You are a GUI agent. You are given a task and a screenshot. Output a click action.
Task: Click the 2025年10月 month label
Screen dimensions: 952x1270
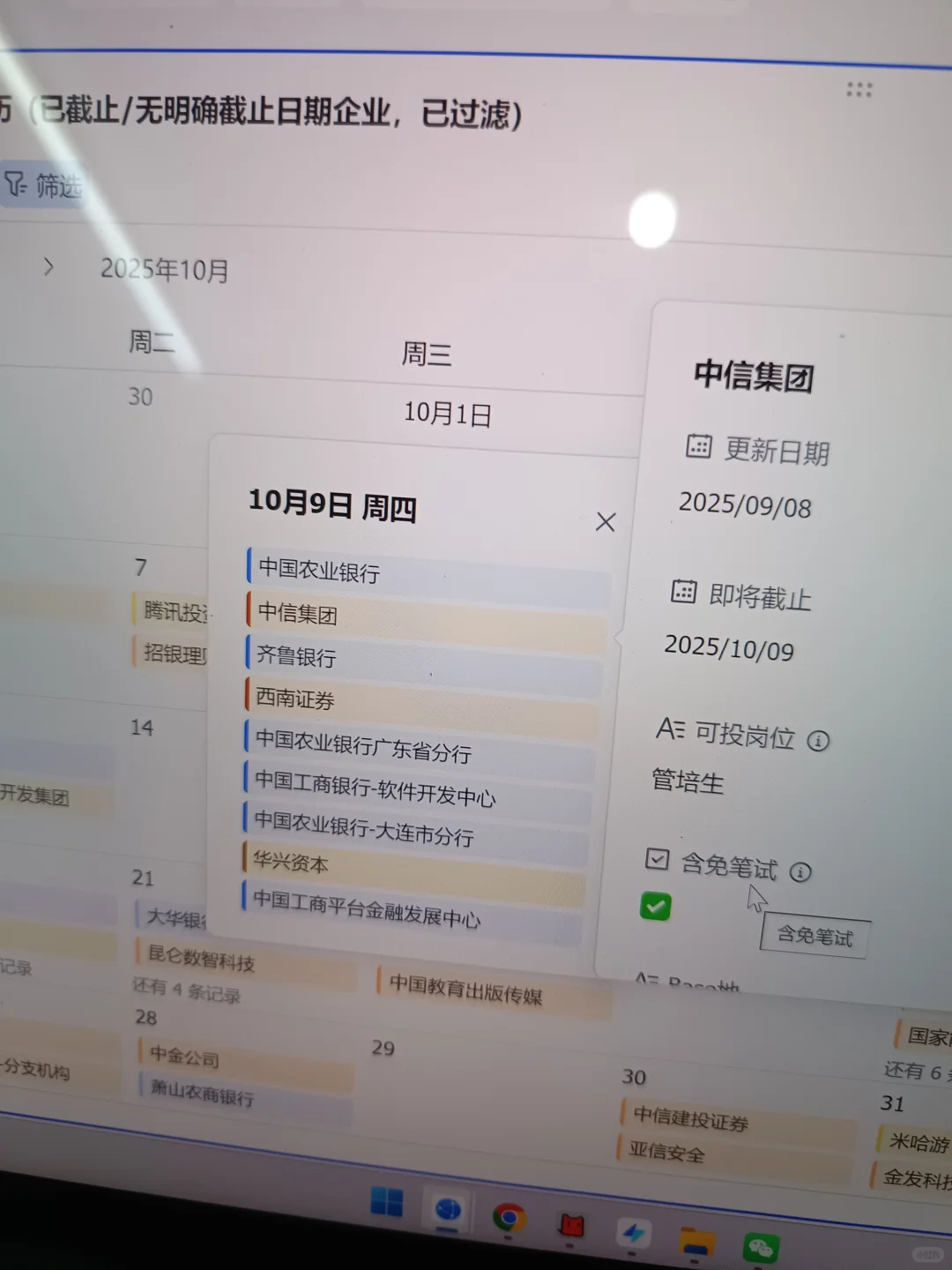pos(164,269)
